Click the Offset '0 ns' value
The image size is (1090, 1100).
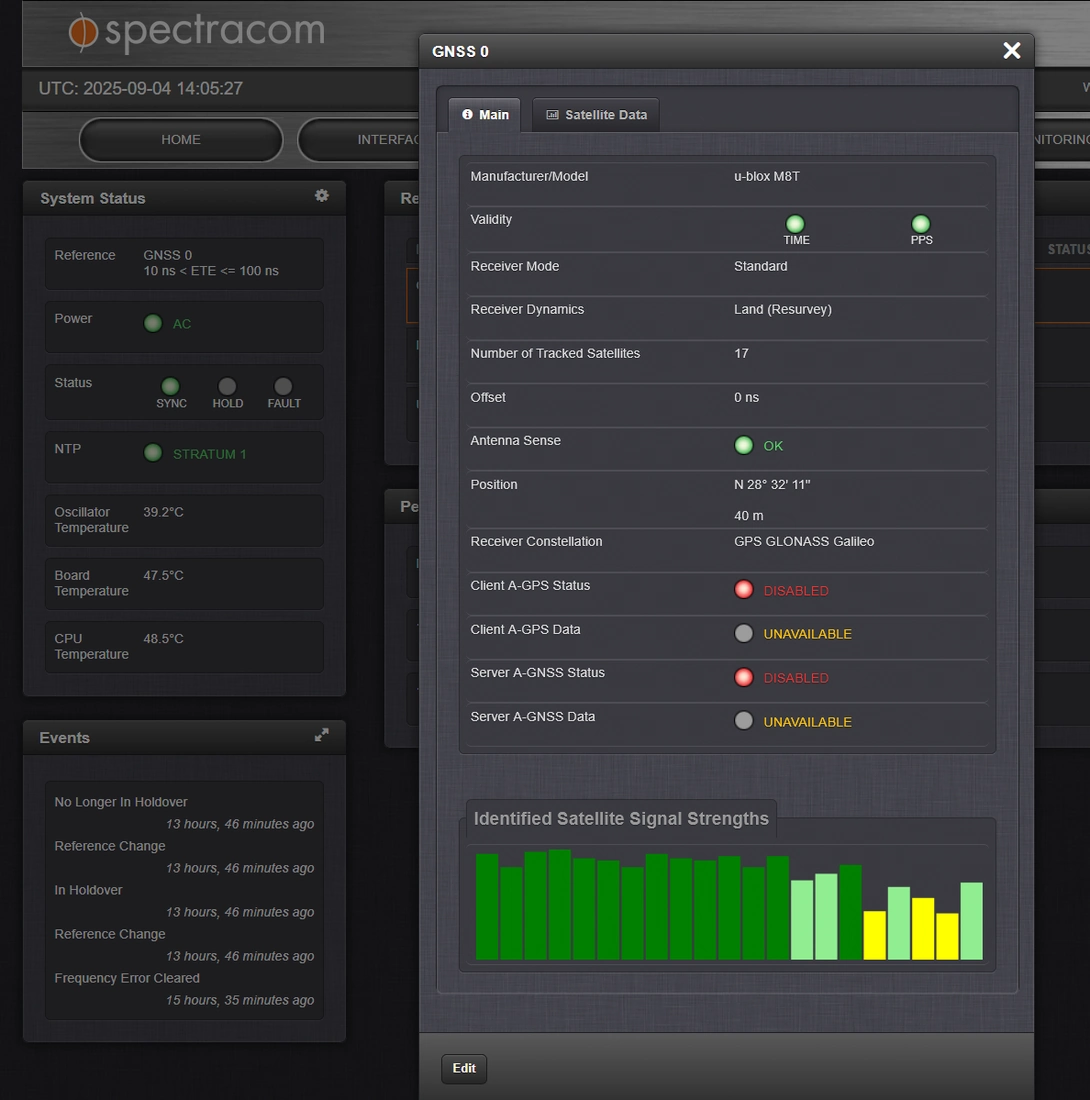[746, 397]
